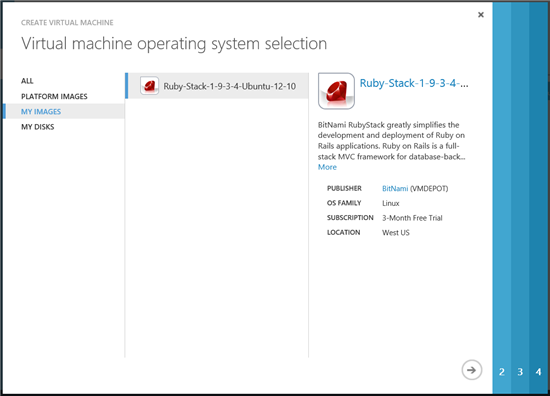Click the PUBLISHER label

344,188
